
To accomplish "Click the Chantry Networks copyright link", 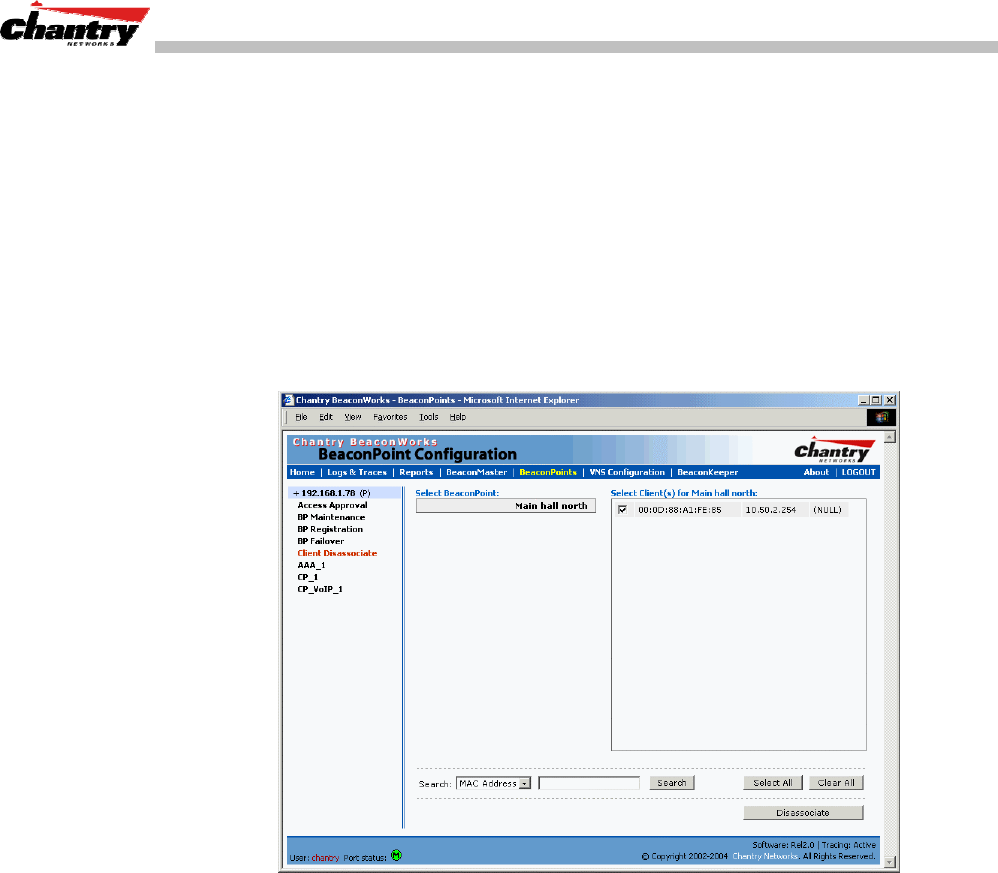I will click(765, 856).
